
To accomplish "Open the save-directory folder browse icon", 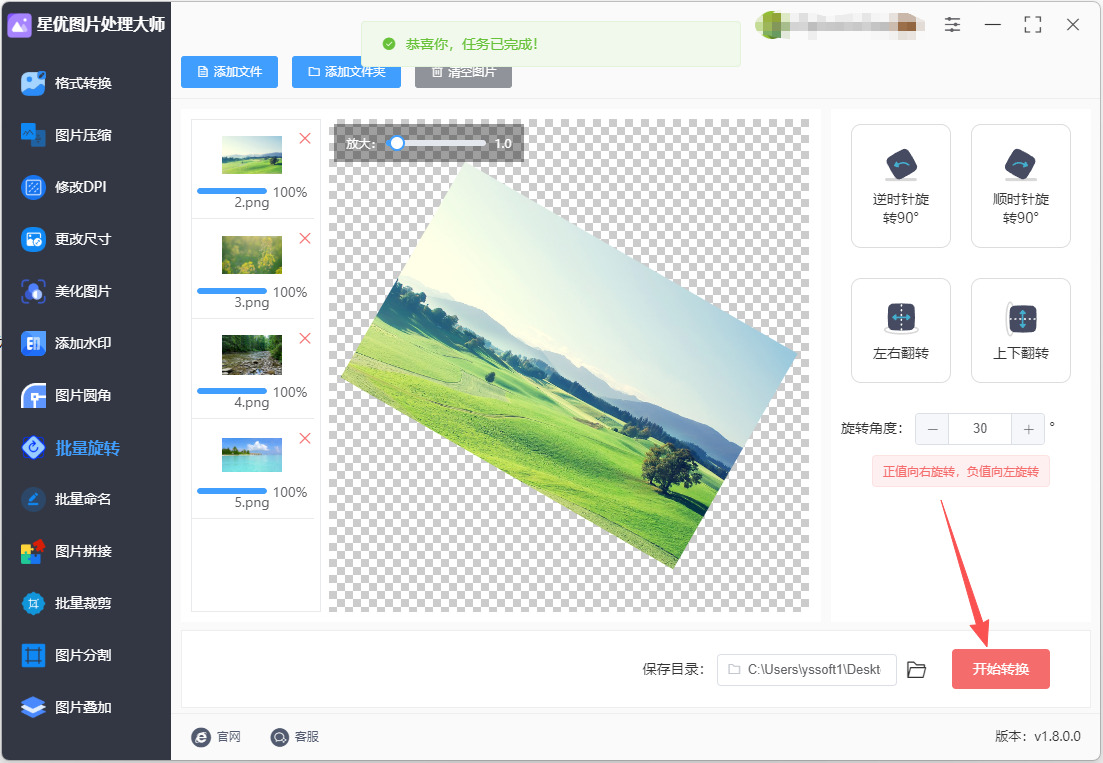I will click(916, 669).
